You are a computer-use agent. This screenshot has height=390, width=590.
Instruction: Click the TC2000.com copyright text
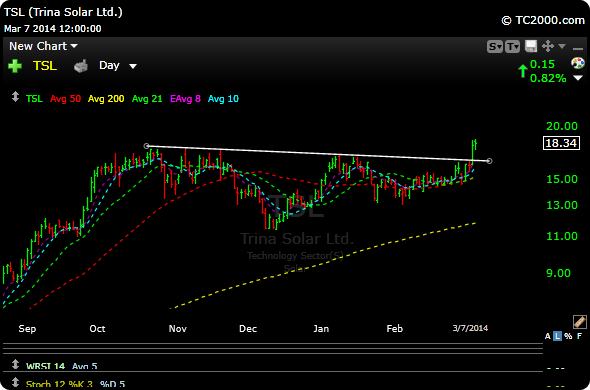pyautogui.click(x=543, y=20)
